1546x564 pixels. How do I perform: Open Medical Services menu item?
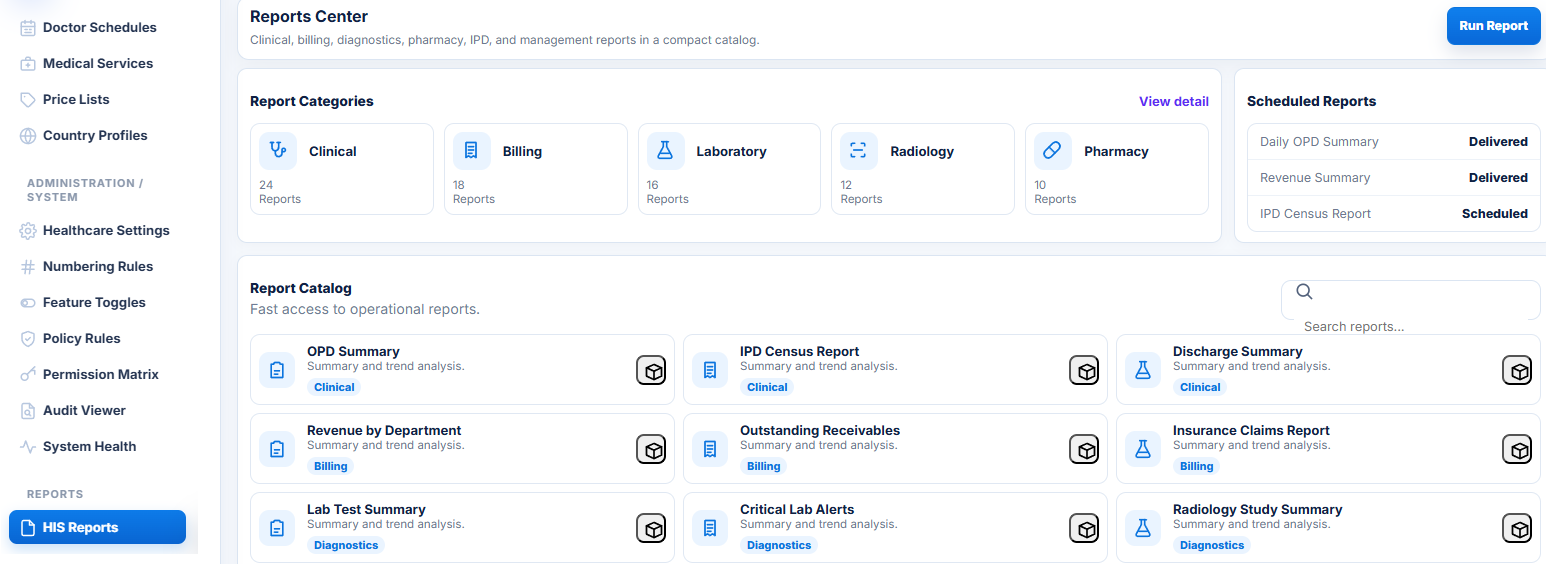click(x=98, y=63)
